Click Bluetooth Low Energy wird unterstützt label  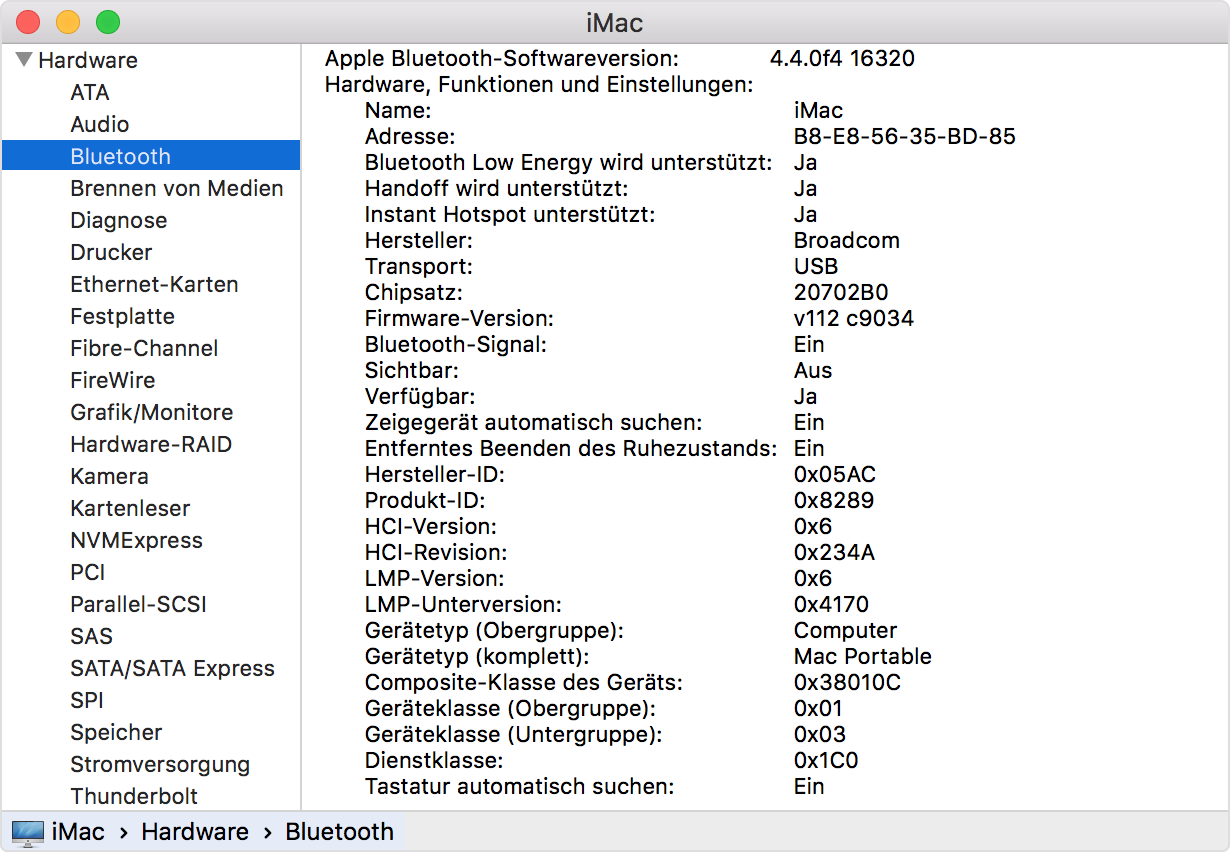(569, 162)
